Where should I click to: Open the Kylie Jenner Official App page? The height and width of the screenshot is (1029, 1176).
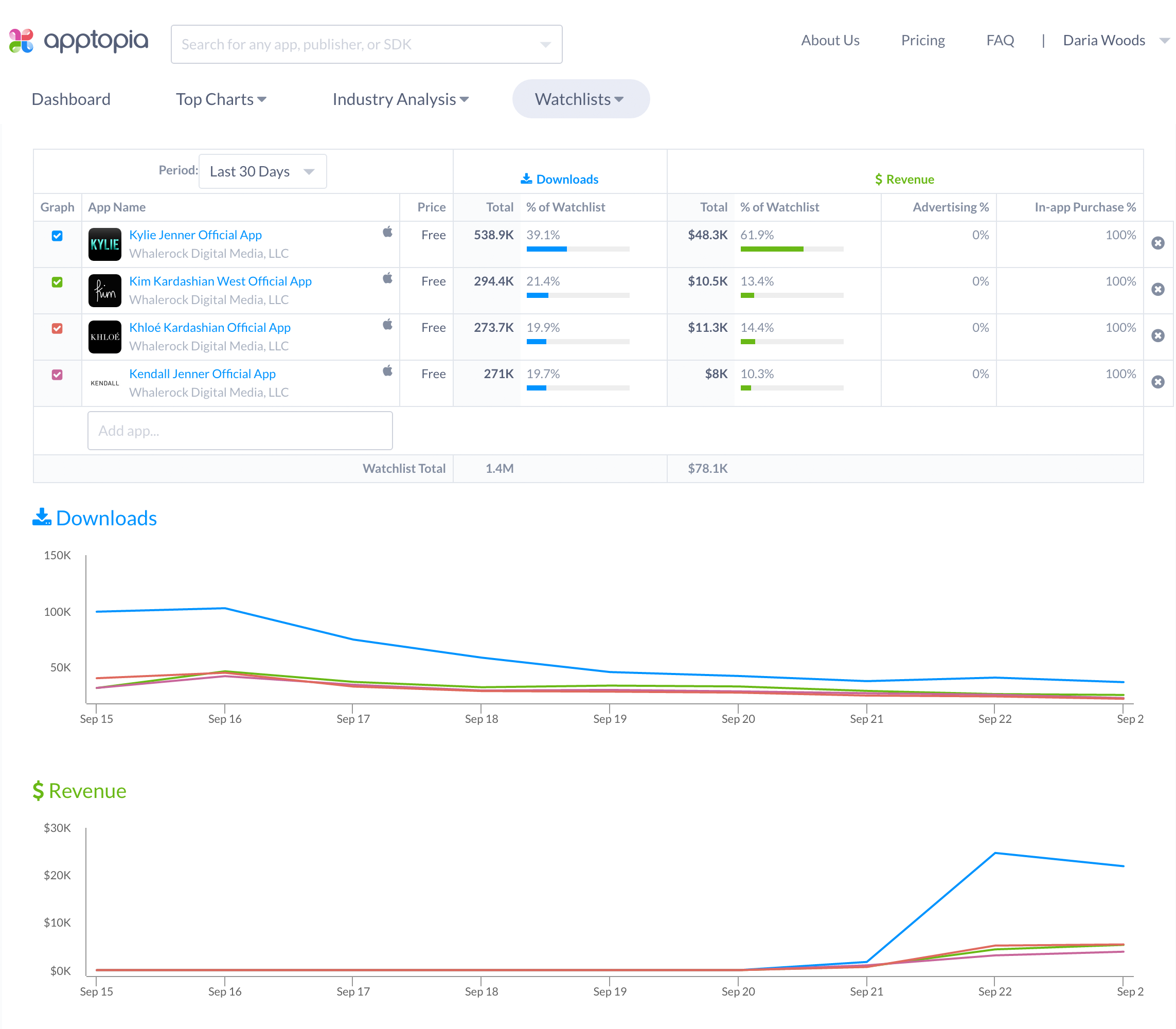pyautogui.click(x=195, y=234)
